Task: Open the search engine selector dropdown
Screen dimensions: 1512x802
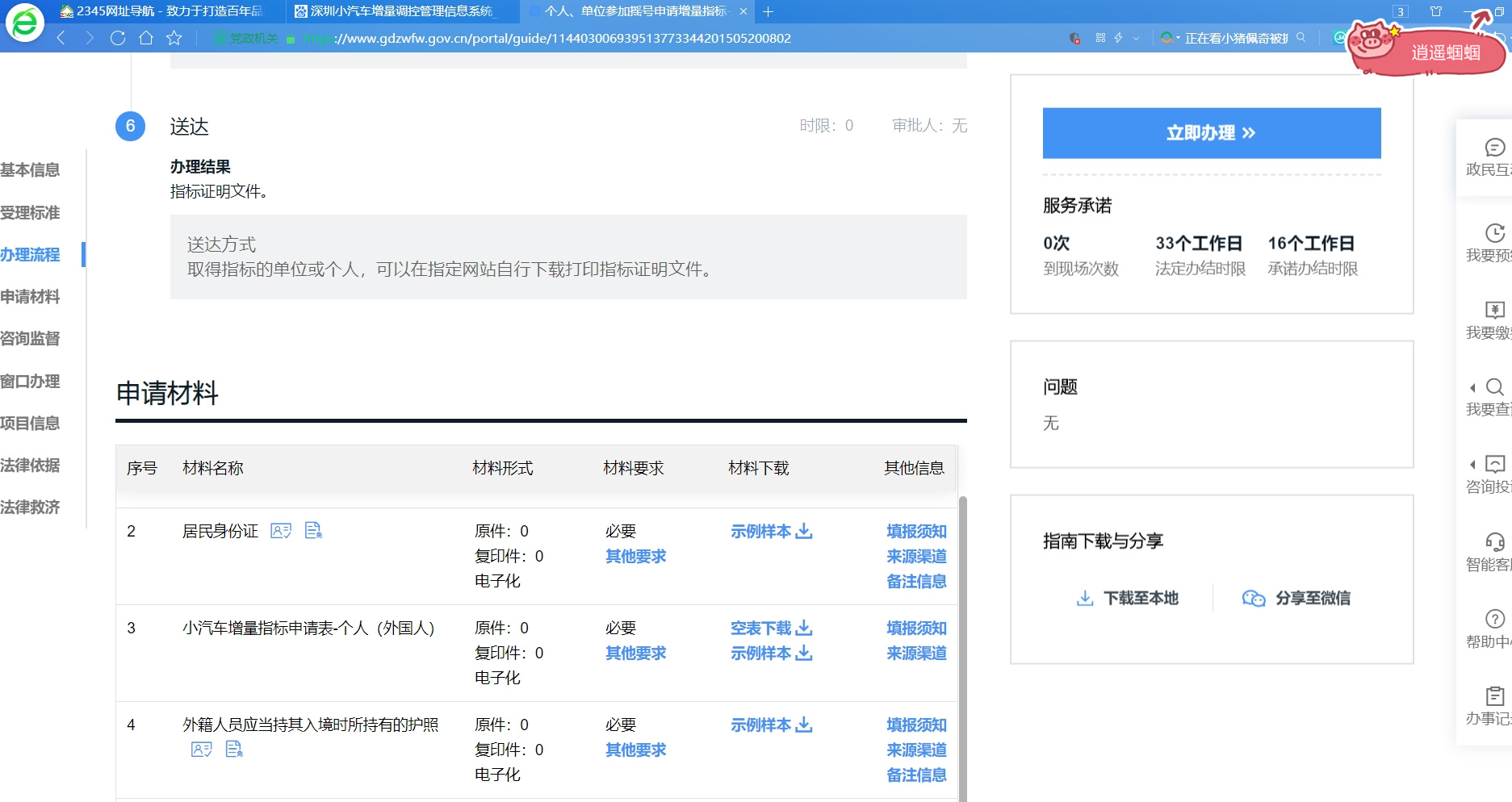Action: [1170, 38]
